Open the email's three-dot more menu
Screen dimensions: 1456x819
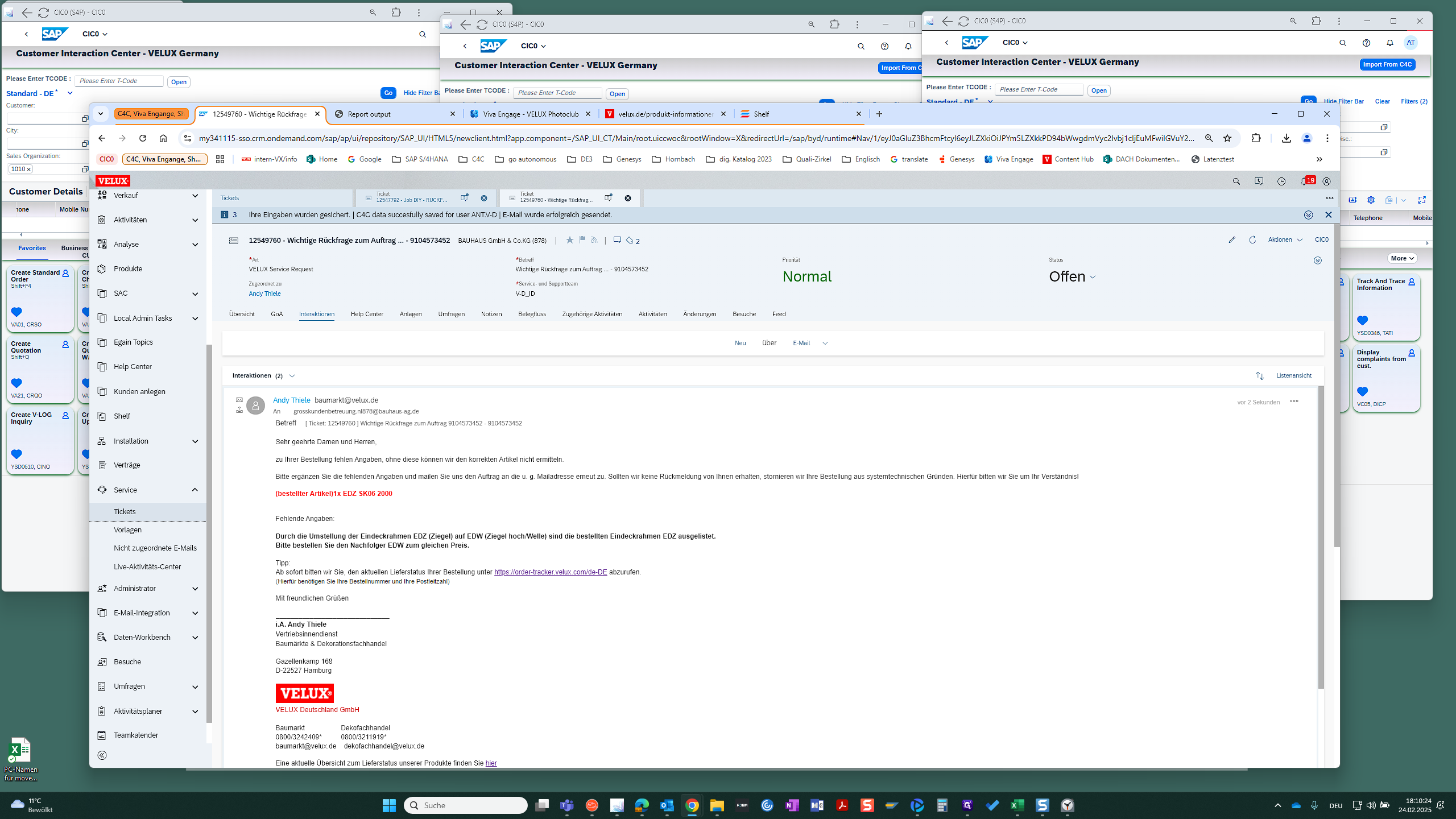[1294, 401]
